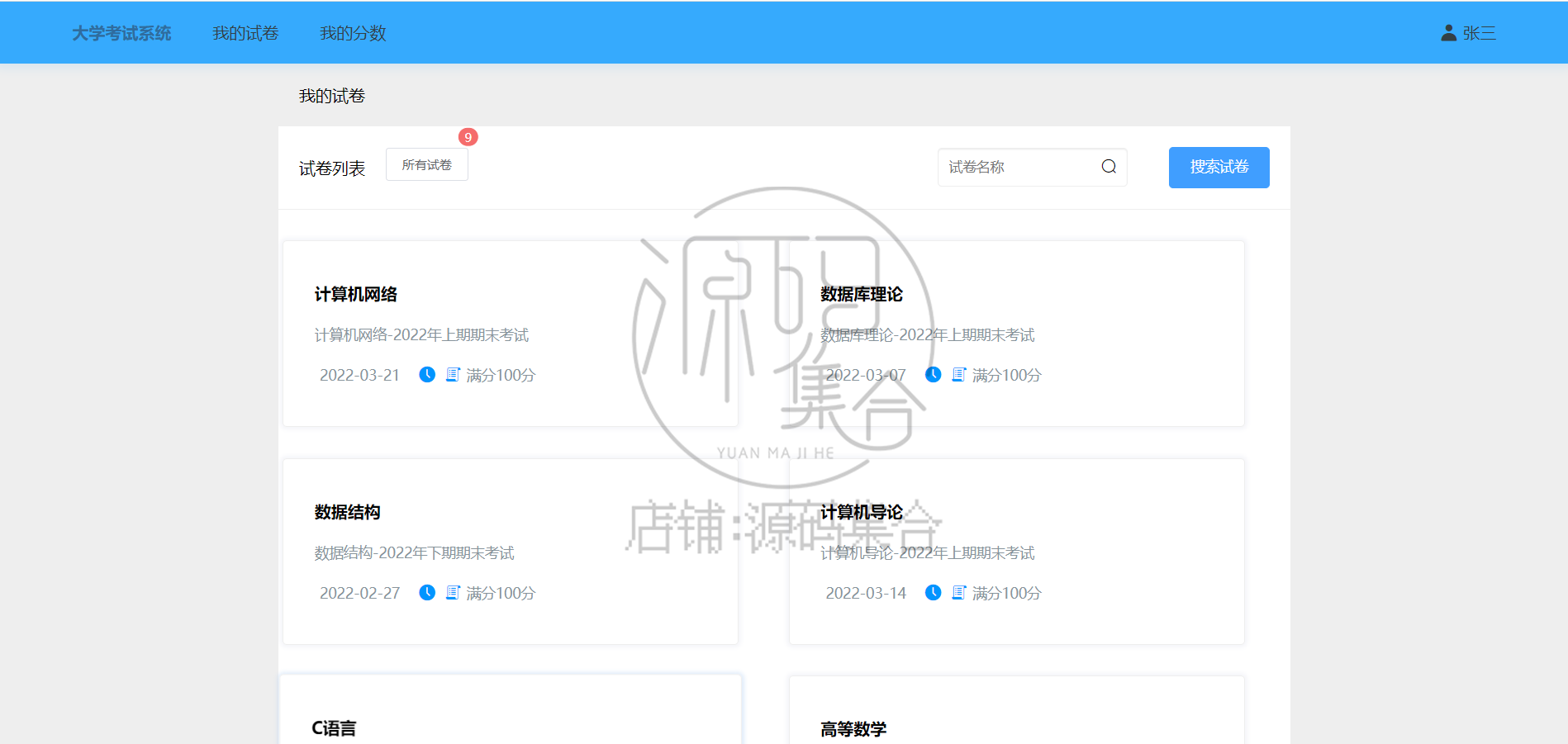Click the 我的试卷 page heading

pos(332,96)
